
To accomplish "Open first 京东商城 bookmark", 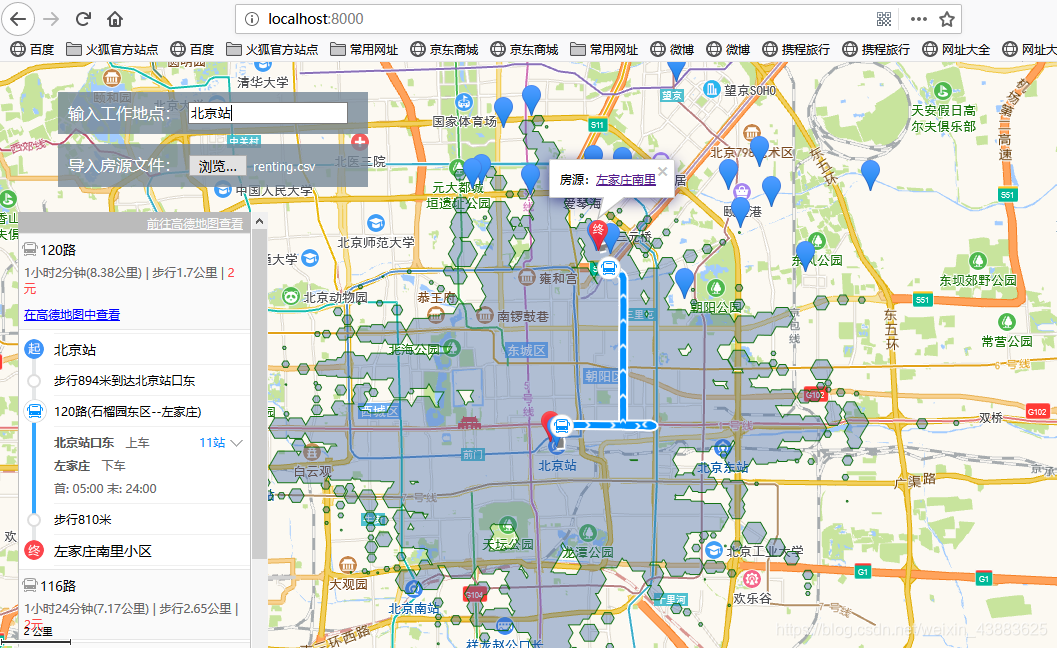I will 444,49.
